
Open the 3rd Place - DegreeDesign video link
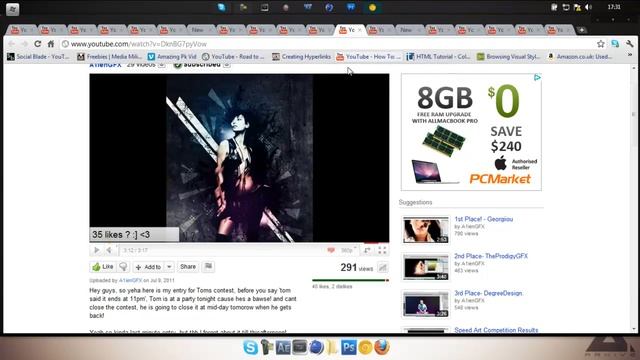(488, 293)
